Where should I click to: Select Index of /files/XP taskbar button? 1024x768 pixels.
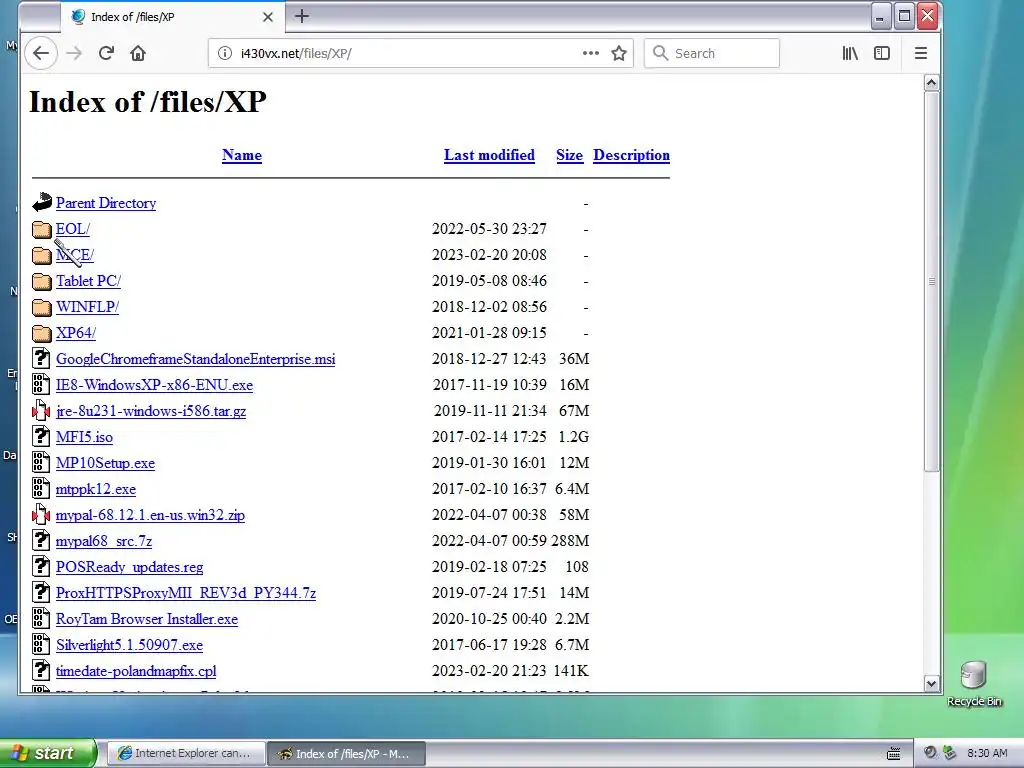click(347, 754)
